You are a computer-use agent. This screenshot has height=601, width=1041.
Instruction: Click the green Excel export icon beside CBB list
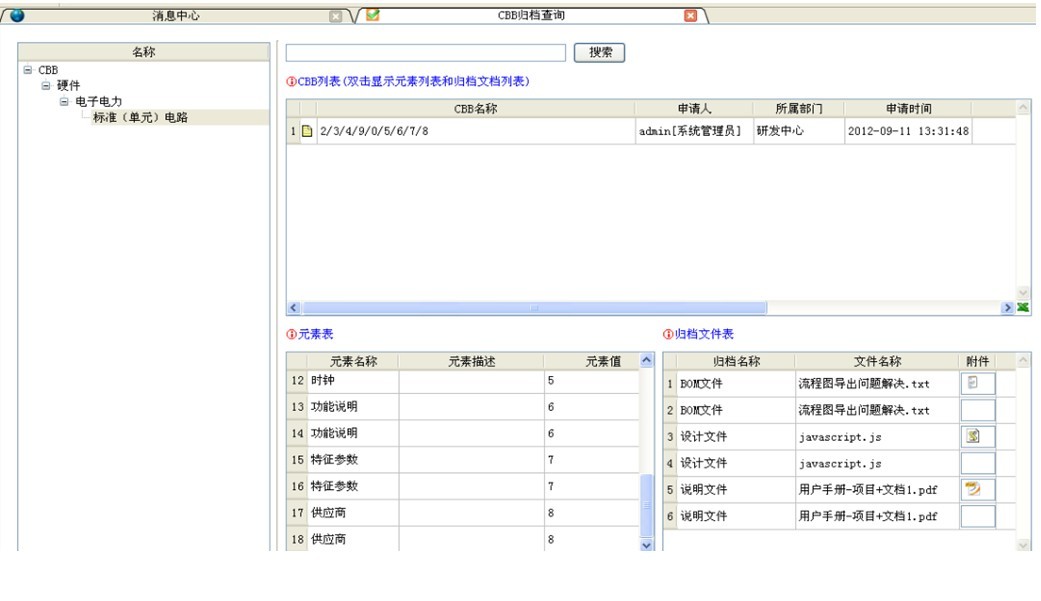pos(1023,308)
